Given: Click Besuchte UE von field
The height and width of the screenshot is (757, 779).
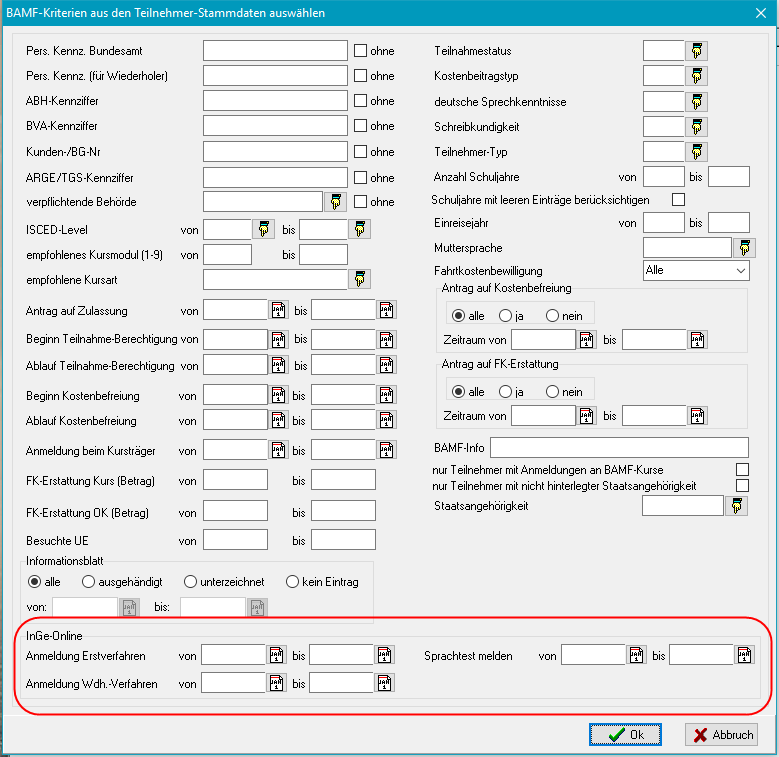Looking at the screenshot, I should click(235, 540).
